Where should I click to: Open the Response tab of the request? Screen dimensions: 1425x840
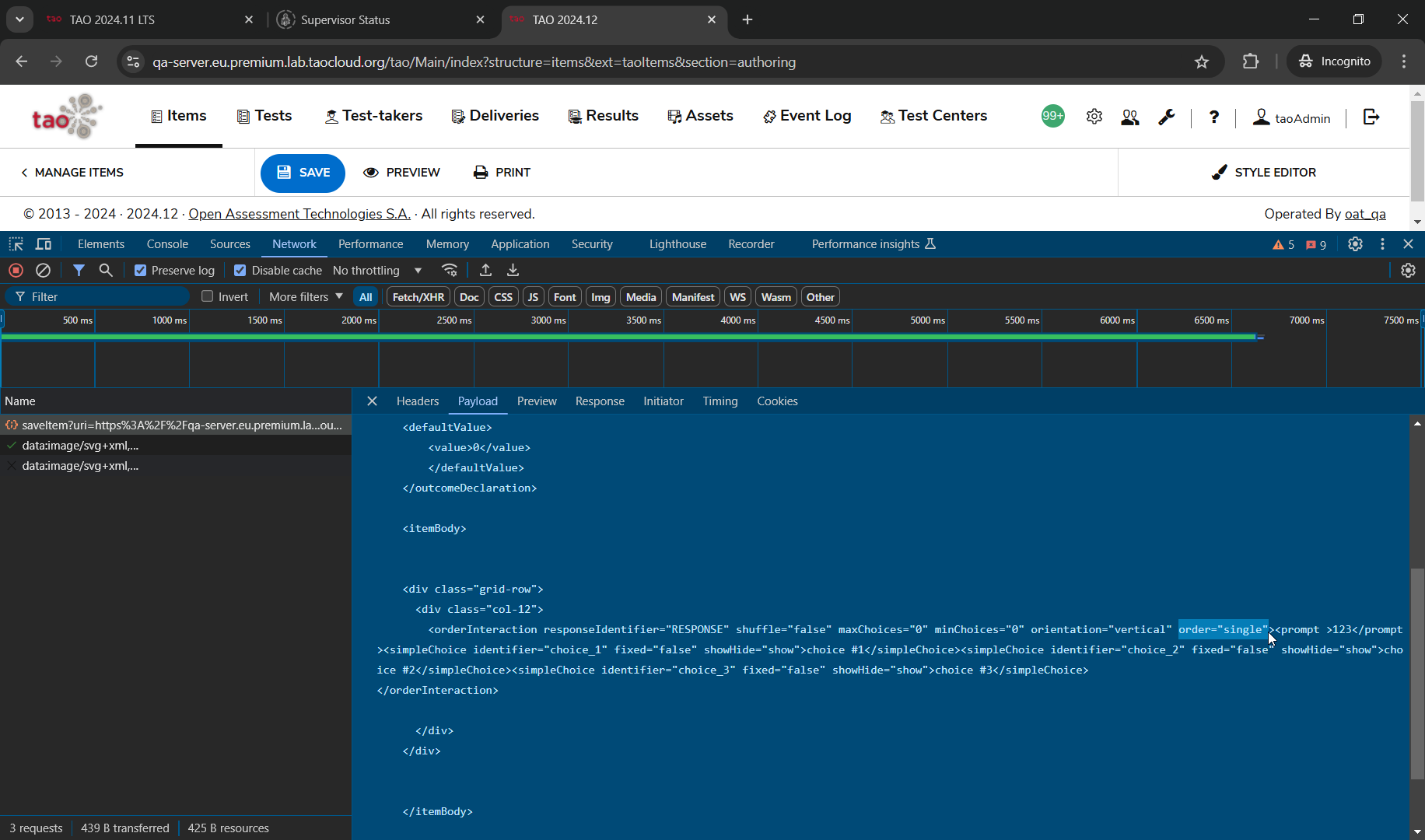click(x=600, y=401)
